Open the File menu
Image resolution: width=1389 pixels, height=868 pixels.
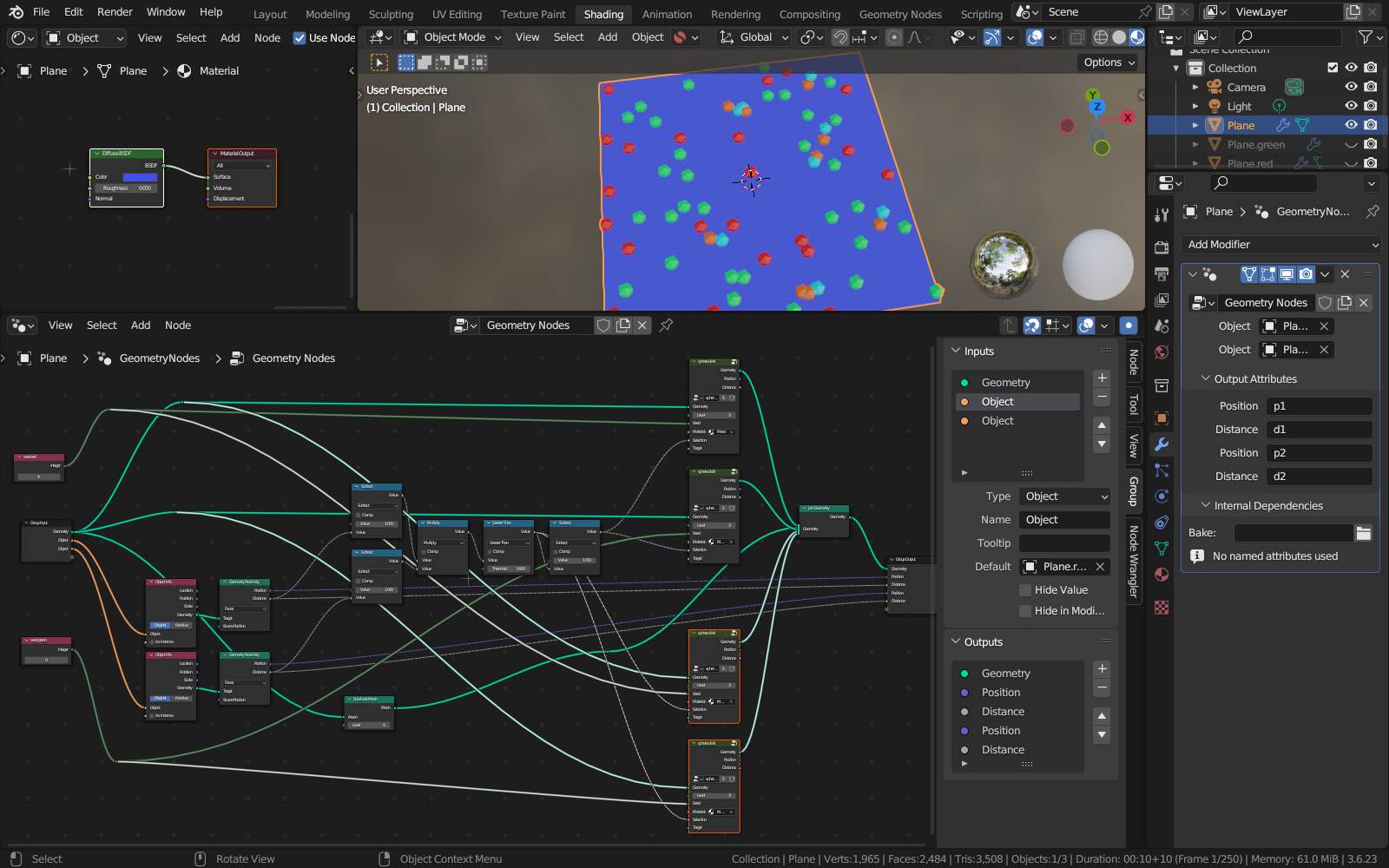point(41,12)
